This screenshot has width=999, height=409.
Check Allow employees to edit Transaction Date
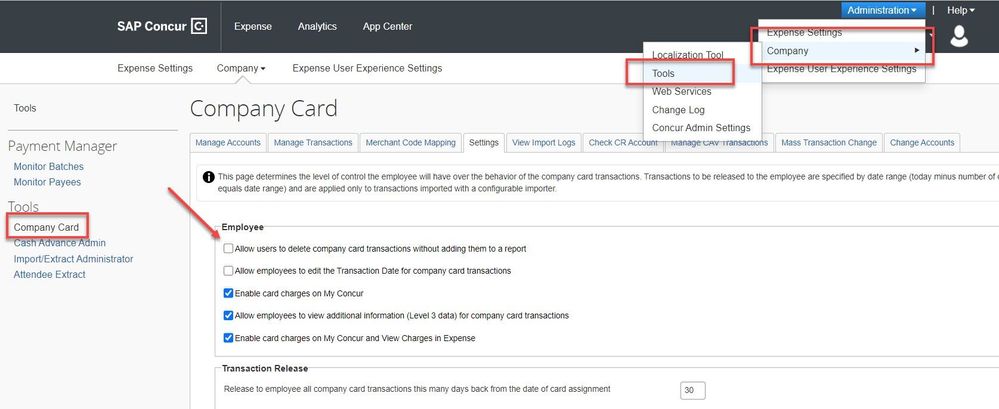(228, 271)
